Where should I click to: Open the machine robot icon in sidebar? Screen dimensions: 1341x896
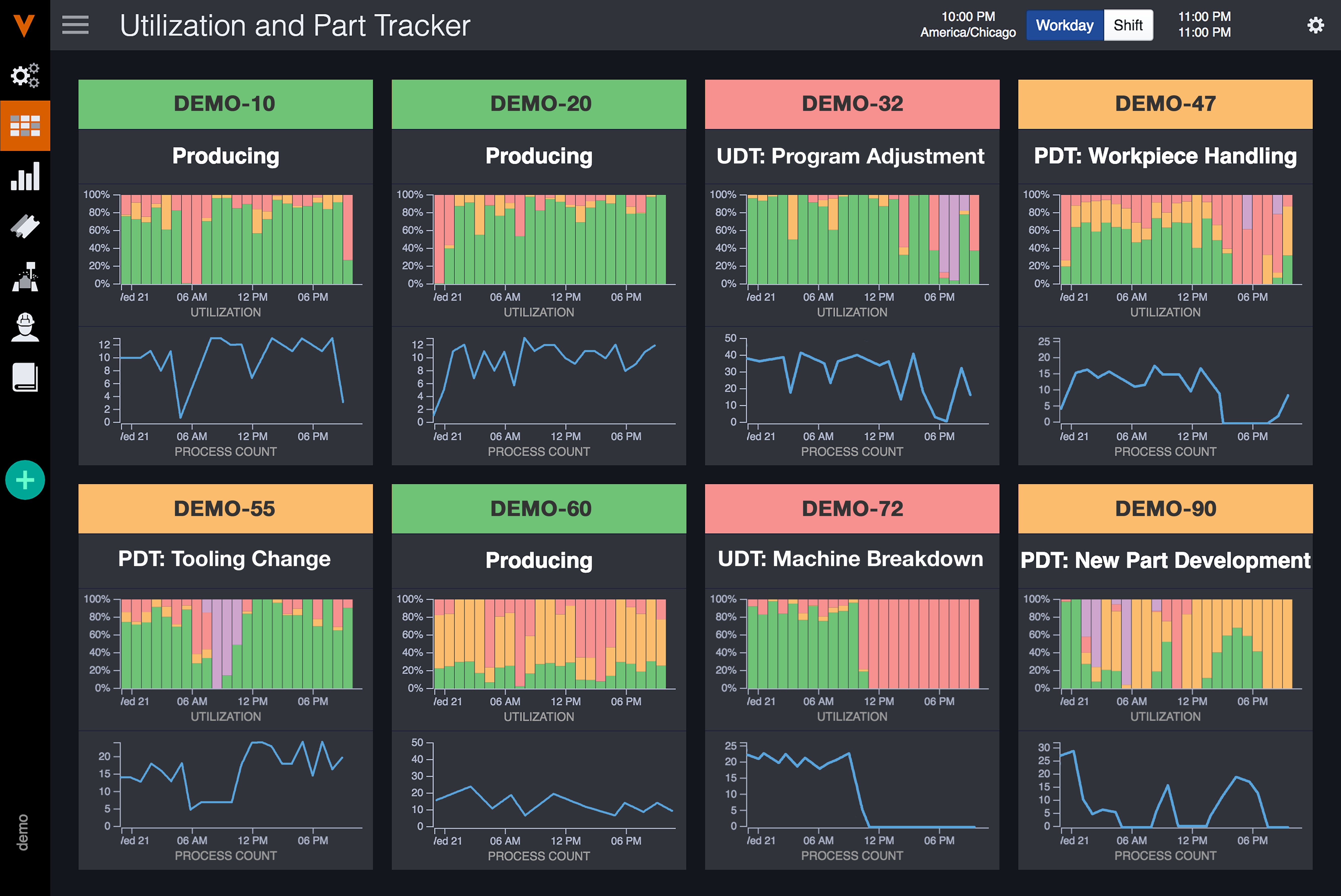(25, 277)
